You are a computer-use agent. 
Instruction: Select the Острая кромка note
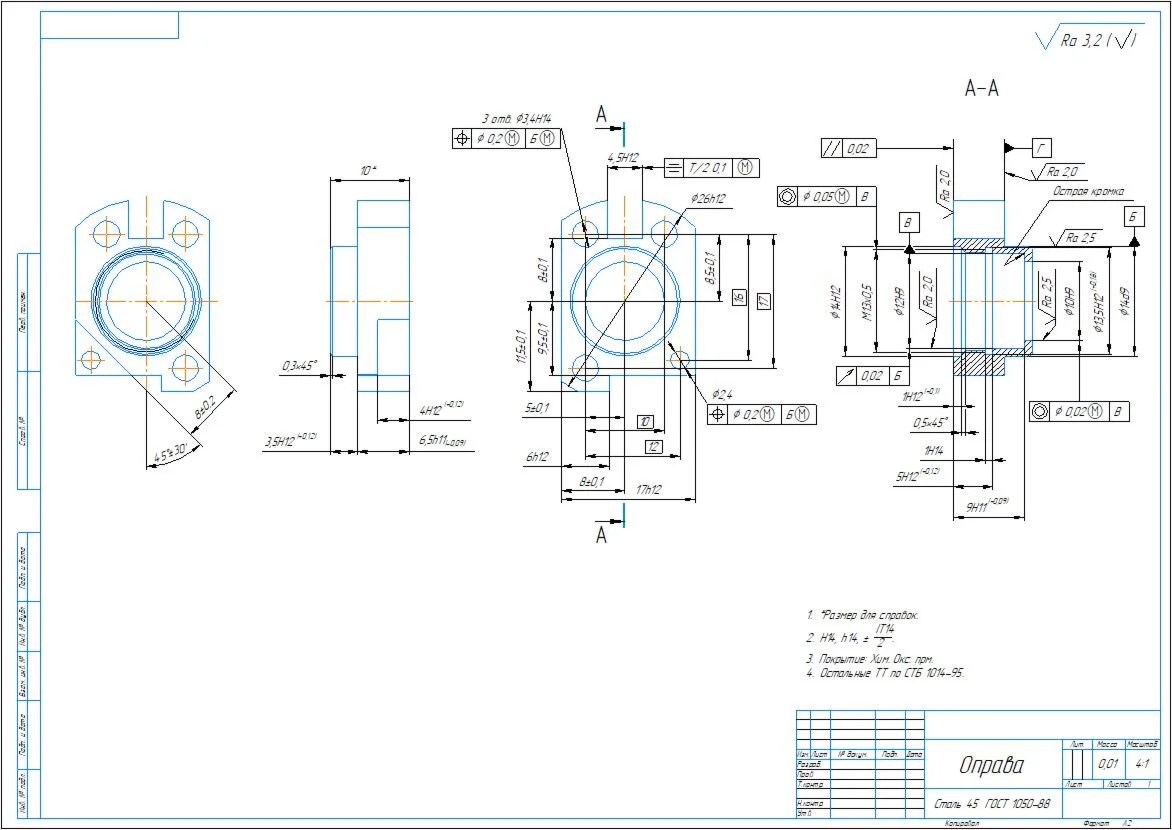[x=1088, y=191]
